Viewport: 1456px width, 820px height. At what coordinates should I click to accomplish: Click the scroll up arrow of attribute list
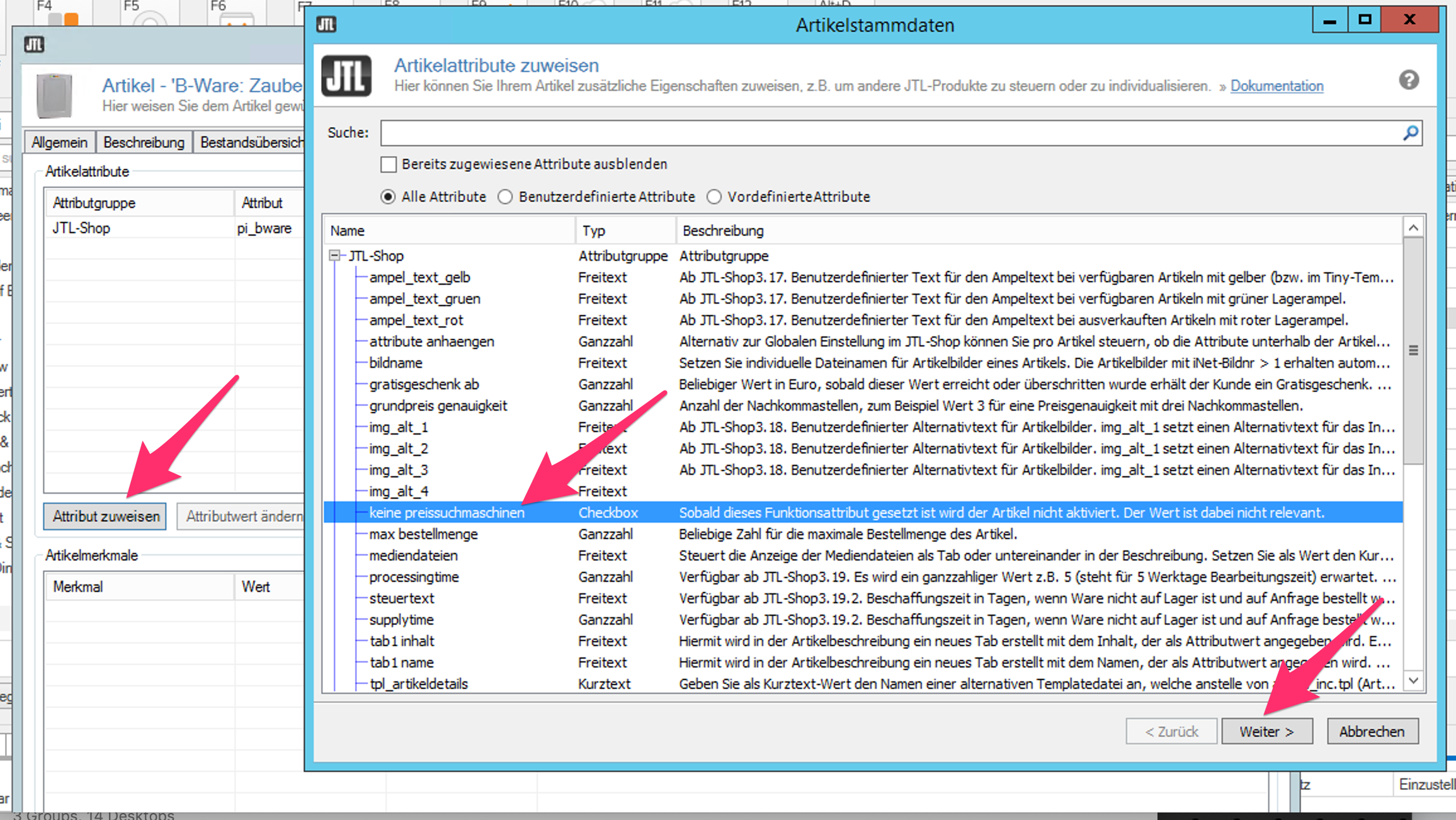pyautogui.click(x=1413, y=228)
